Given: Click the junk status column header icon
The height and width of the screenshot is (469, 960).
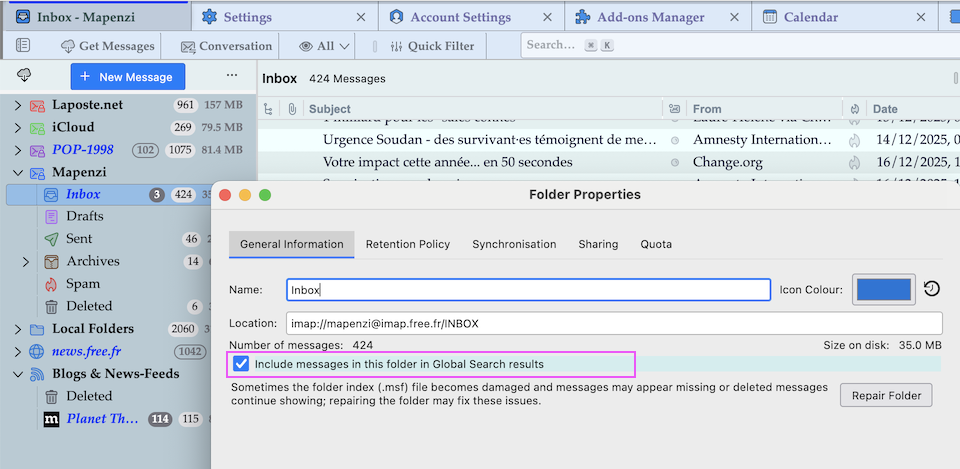Looking at the screenshot, I should 855,109.
